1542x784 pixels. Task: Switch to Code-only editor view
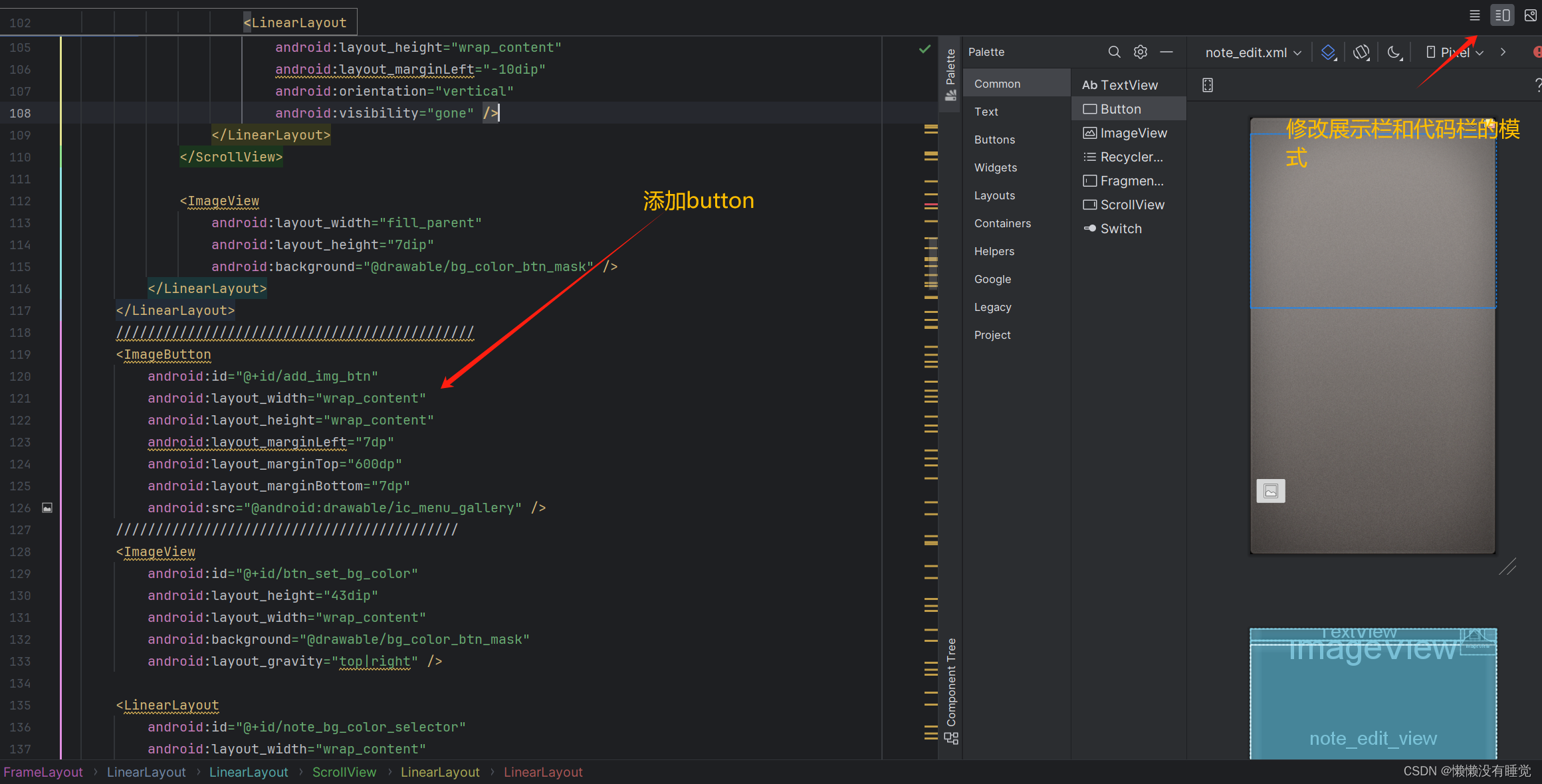pos(1474,15)
